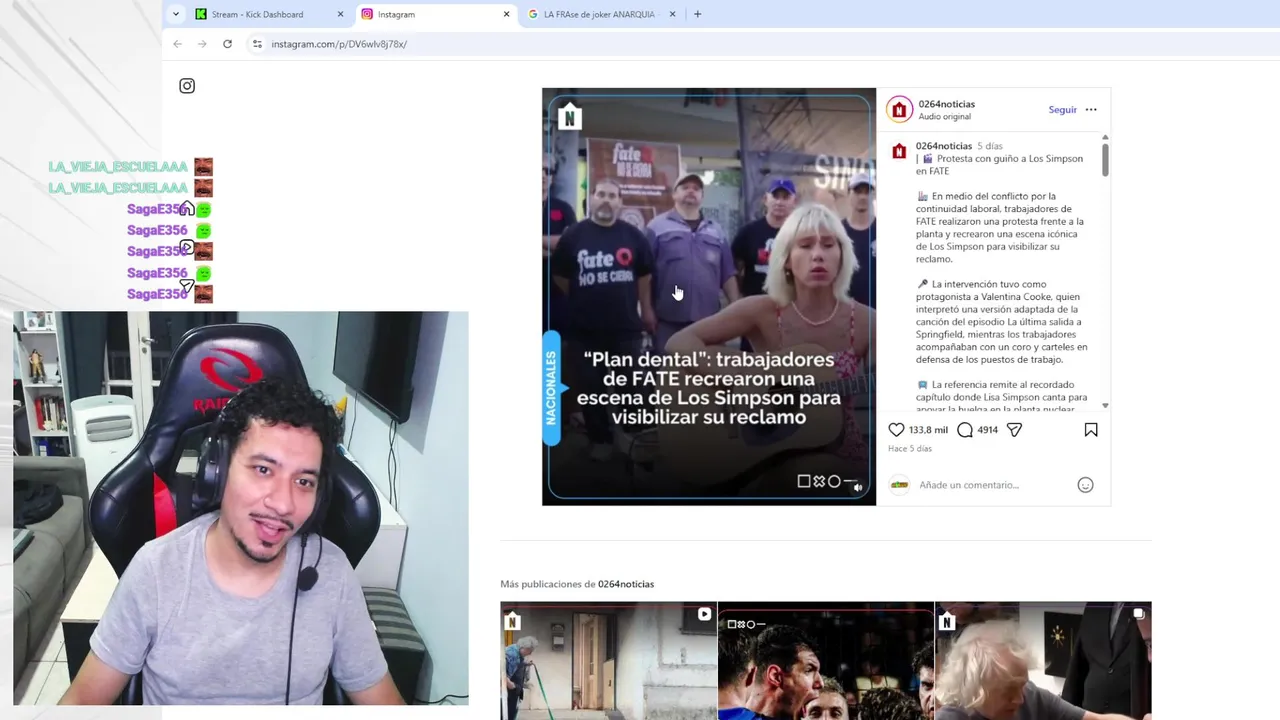
Task: Switch to the Stream - Kick Dashboard tab
Action: [270, 14]
